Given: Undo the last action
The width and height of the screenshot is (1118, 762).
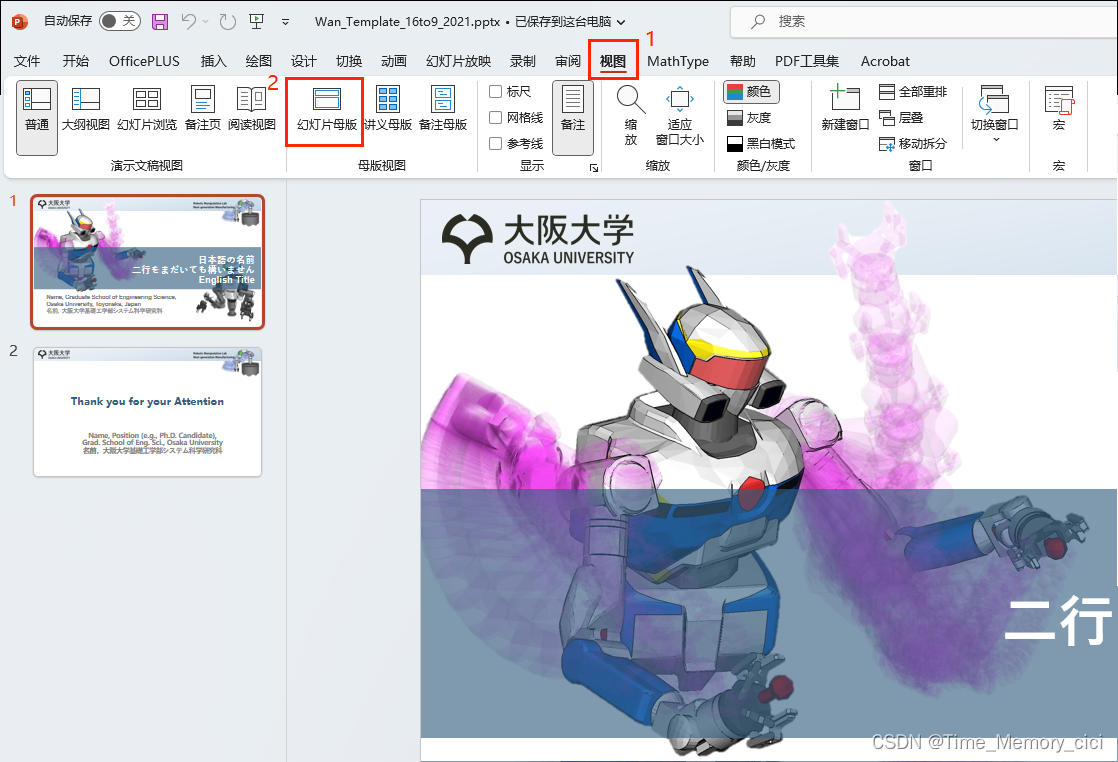Looking at the screenshot, I should pos(189,21).
